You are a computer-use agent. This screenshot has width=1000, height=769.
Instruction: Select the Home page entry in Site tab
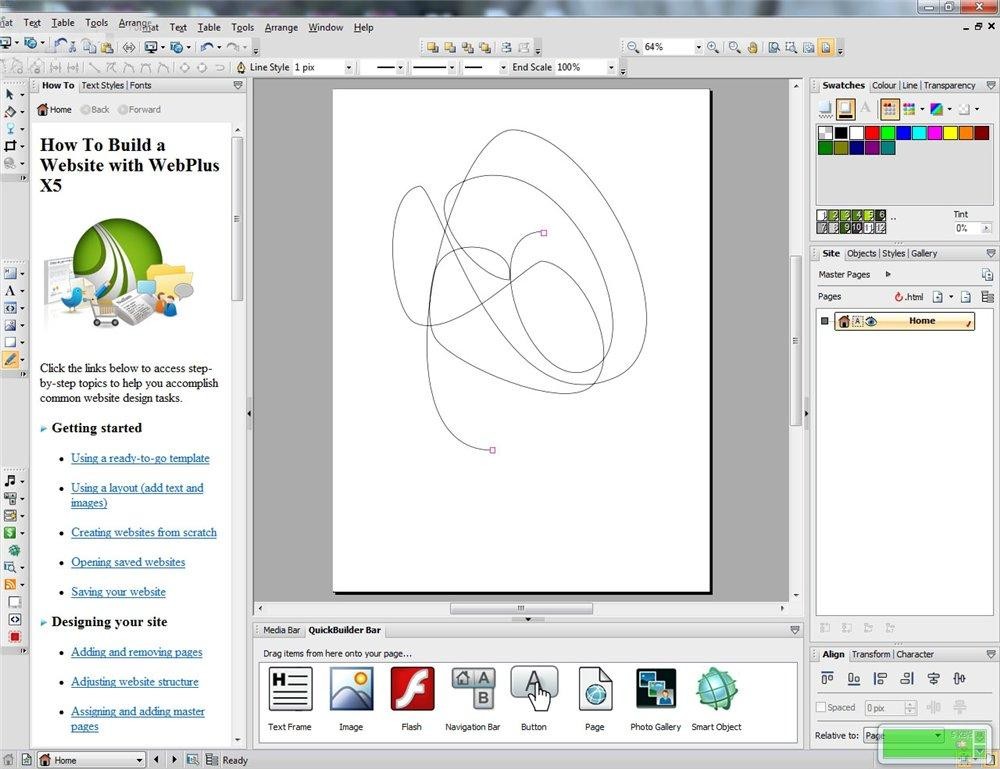click(904, 321)
